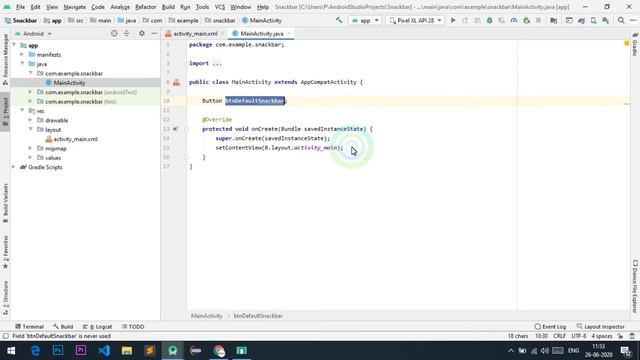Open the Refactor menu
Viewport: 640px width, 360px height.
pos(145,7)
